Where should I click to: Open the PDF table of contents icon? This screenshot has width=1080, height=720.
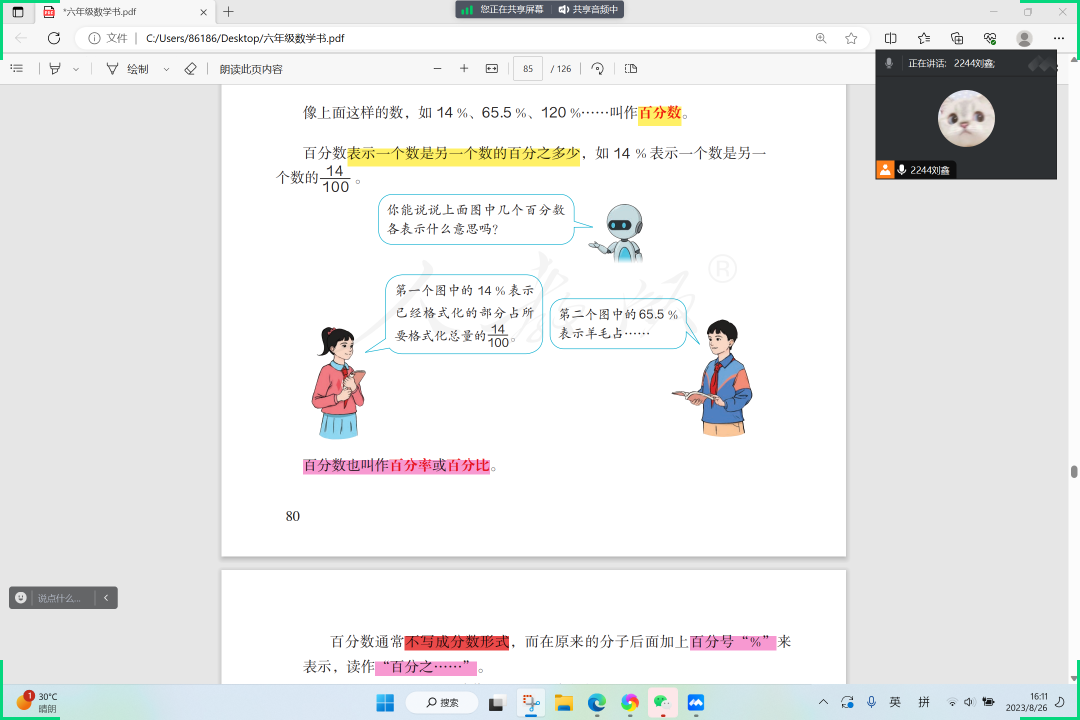click(x=16, y=69)
